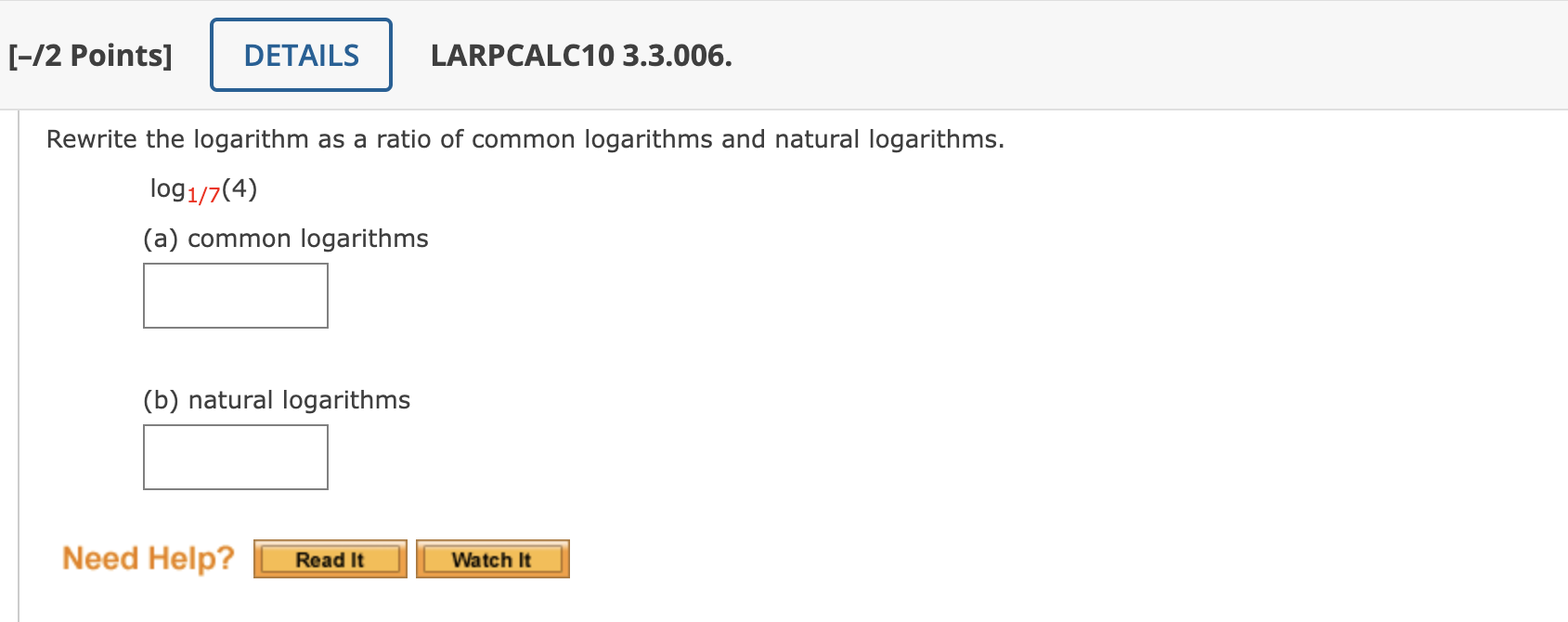The width and height of the screenshot is (1568, 622).
Task: Select the logarithm expression log 1/7 (4)
Action: point(202,188)
